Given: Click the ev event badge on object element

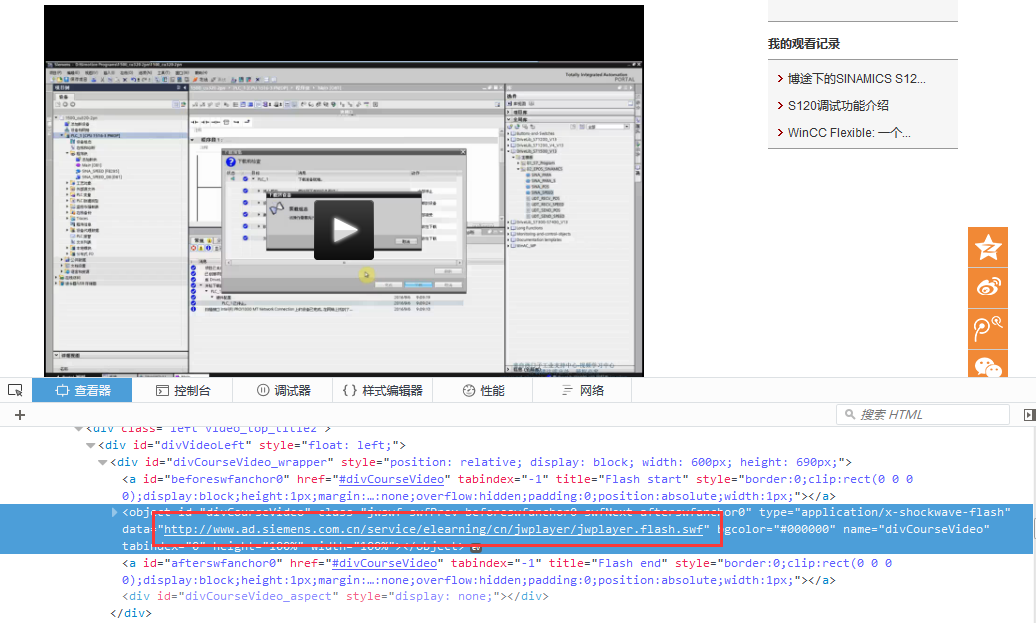Looking at the screenshot, I should coord(476,547).
